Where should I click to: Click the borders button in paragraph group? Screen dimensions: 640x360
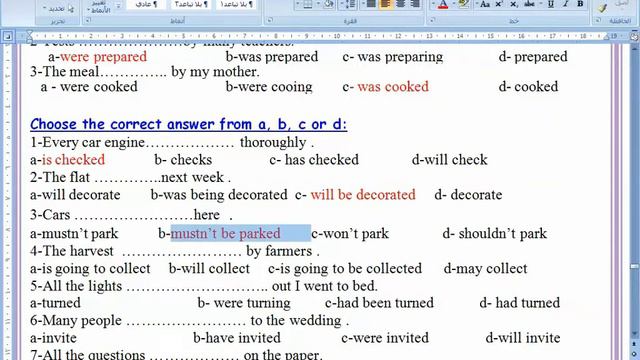308,4
